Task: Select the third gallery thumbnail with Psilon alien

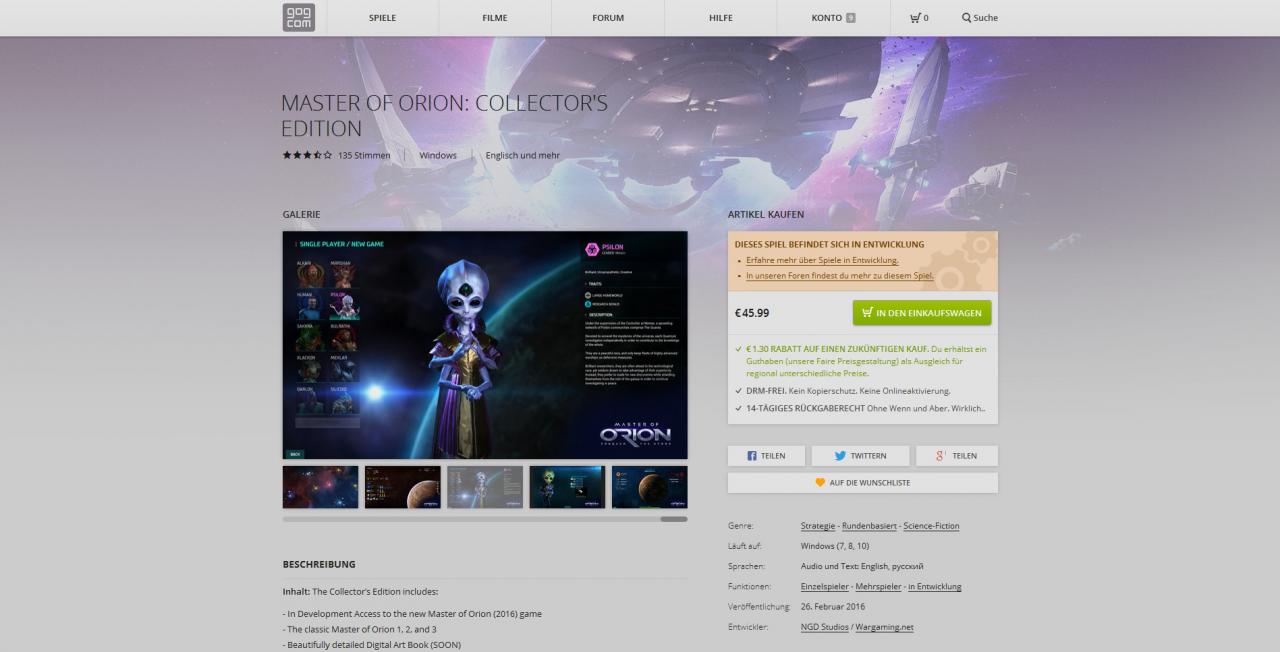Action: (x=485, y=487)
